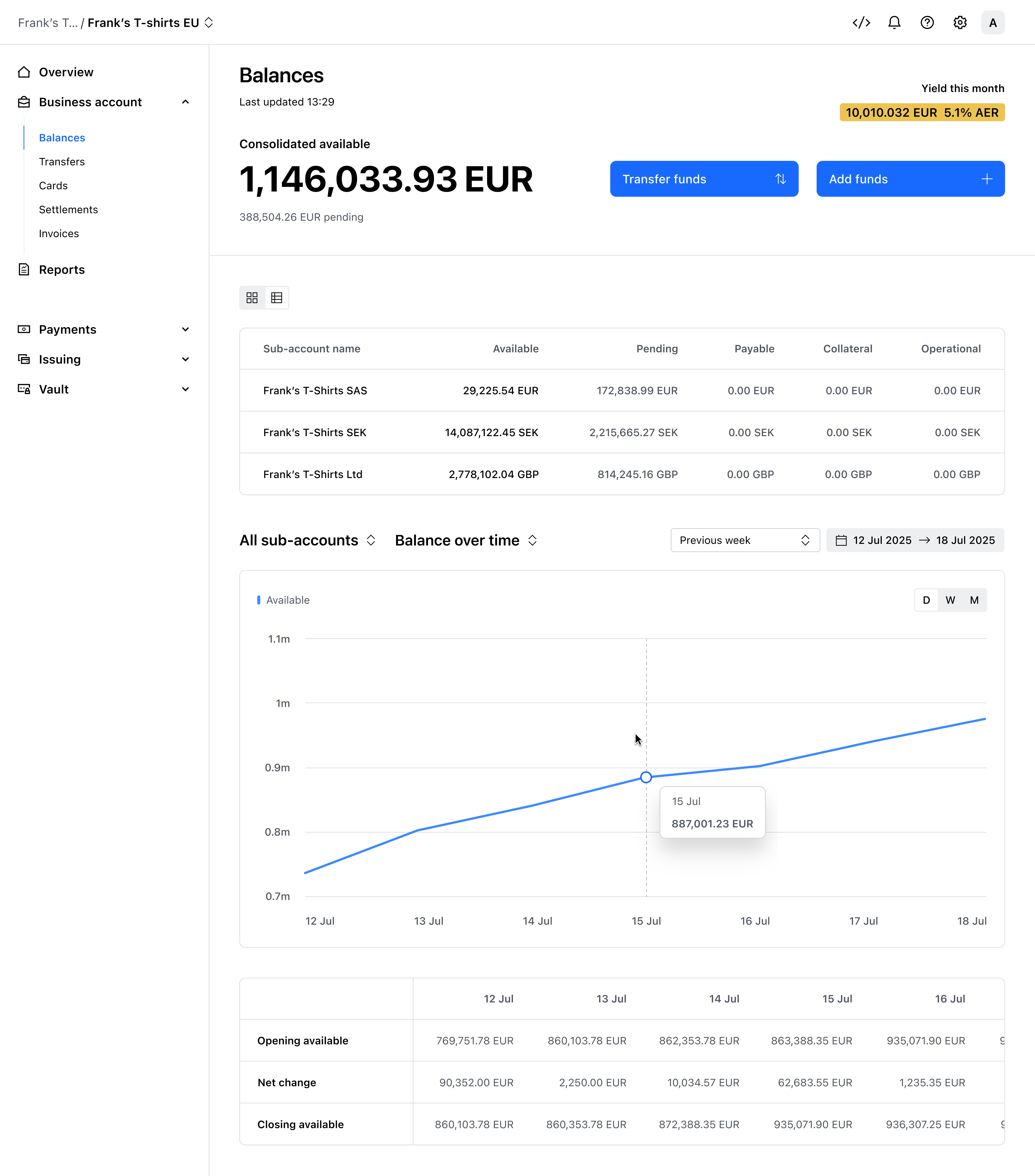Click 62,683.55 EUR net change cell

tap(815, 1082)
